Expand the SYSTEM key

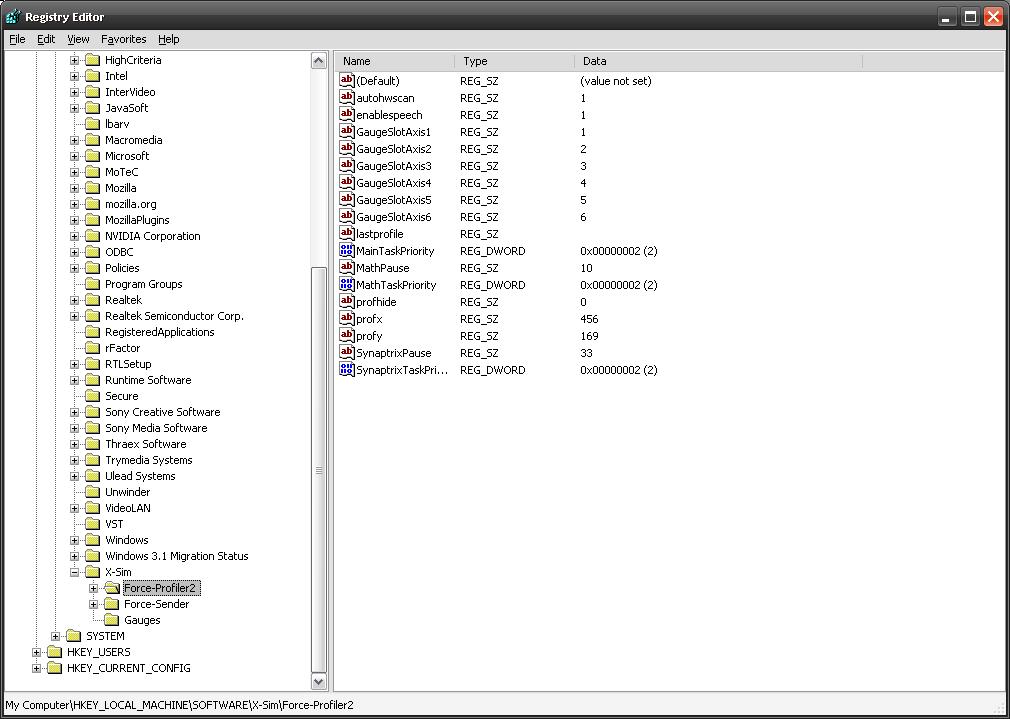tap(55, 637)
